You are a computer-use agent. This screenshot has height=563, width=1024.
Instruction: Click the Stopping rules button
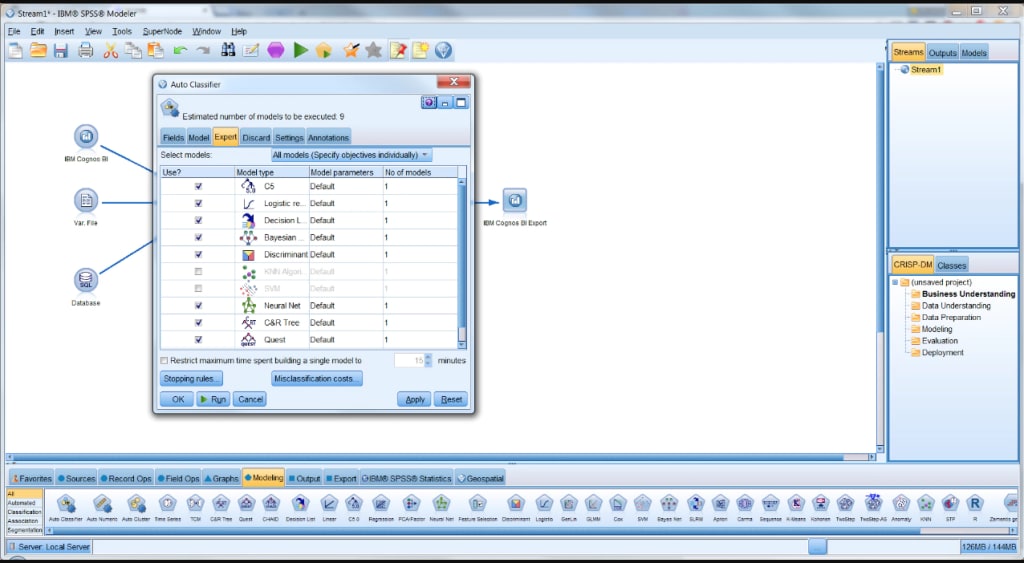tap(191, 378)
